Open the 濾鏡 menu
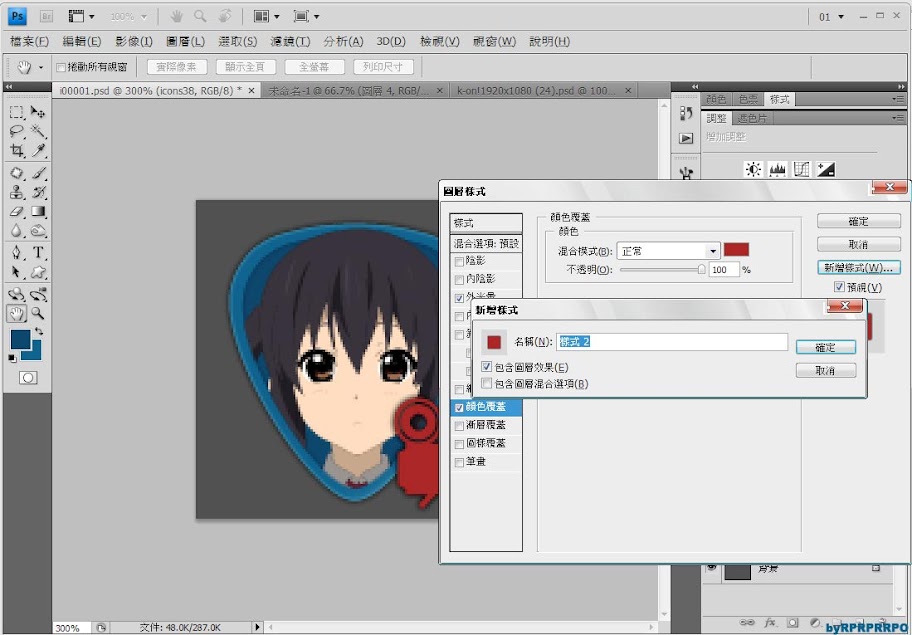This screenshot has height=635, width=912. (x=290, y=42)
